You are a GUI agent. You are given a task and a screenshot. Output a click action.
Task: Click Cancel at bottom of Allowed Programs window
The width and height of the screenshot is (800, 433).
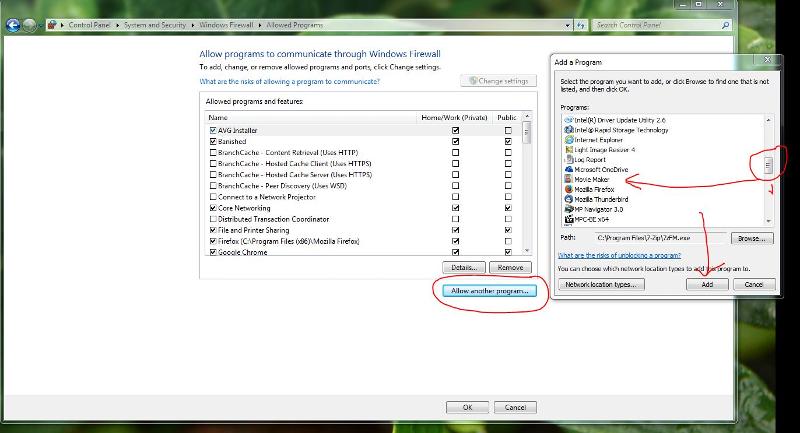(x=515, y=407)
